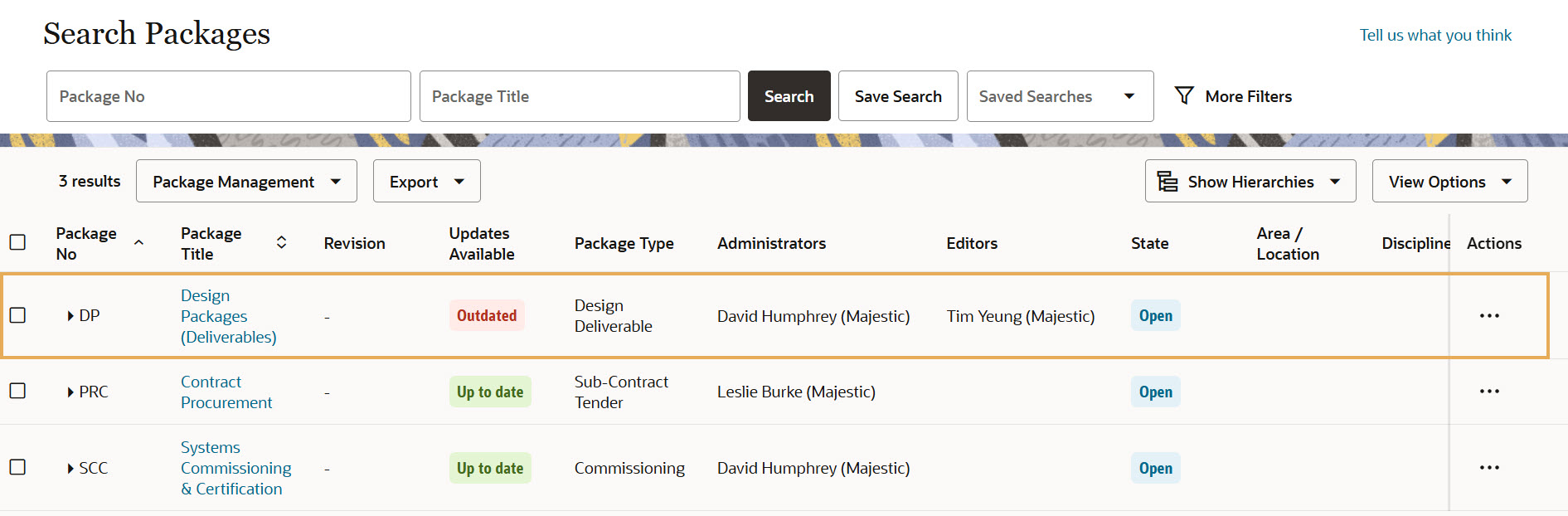The image size is (1568, 516).
Task: Open the actions ellipsis for DP row
Action: [1489, 316]
